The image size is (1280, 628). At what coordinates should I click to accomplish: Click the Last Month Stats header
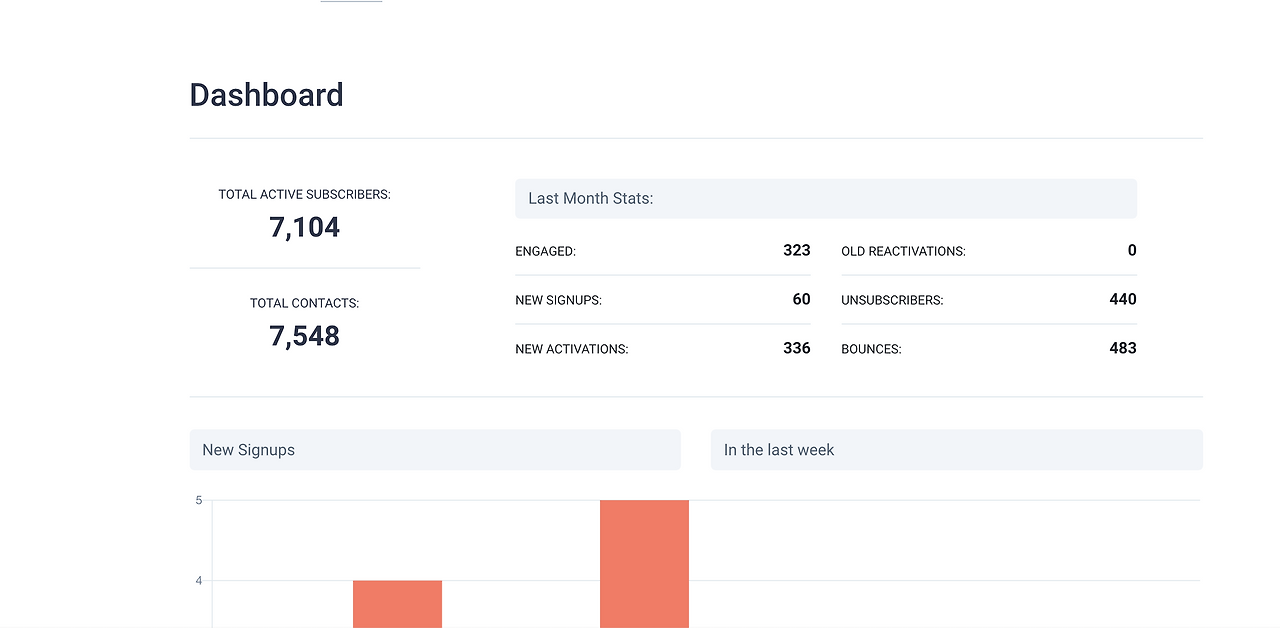(x=826, y=199)
